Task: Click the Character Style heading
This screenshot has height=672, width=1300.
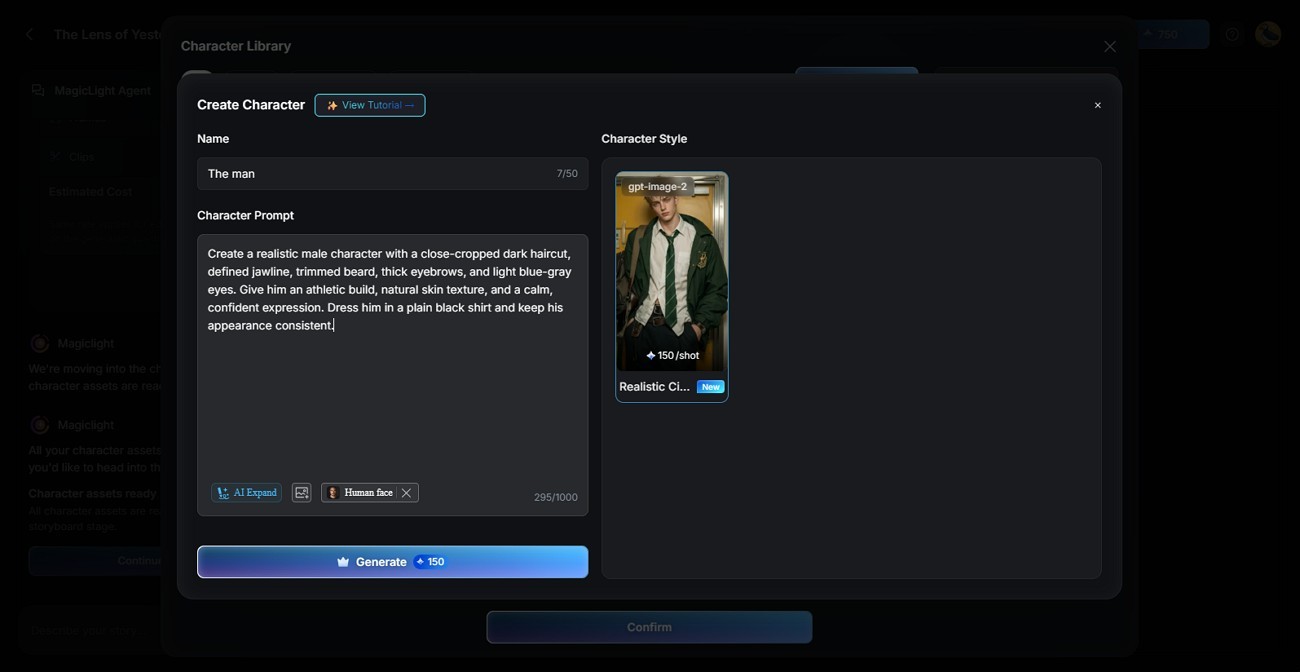Action: click(644, 139)
